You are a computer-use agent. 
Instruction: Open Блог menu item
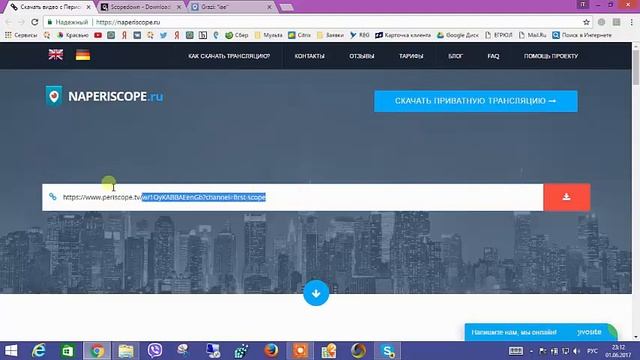pyautogui.click(x=456, y=56)
